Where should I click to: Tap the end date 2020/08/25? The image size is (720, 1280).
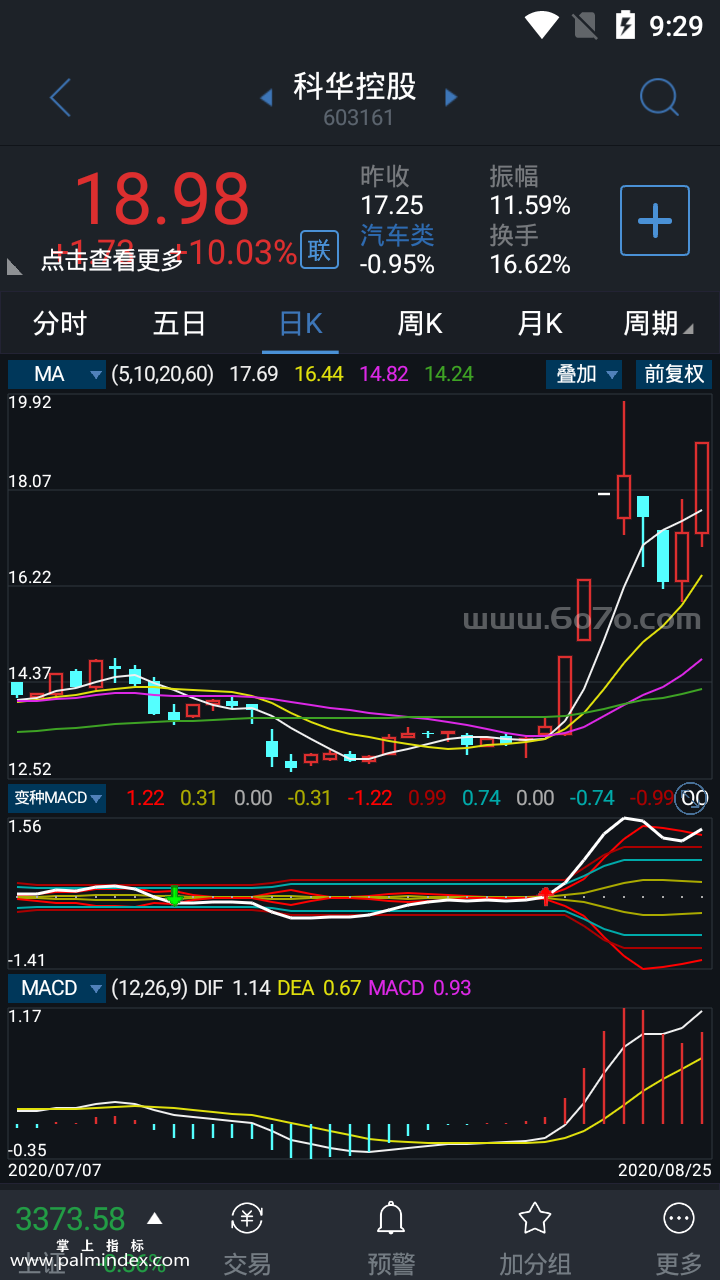point(664,1169)
